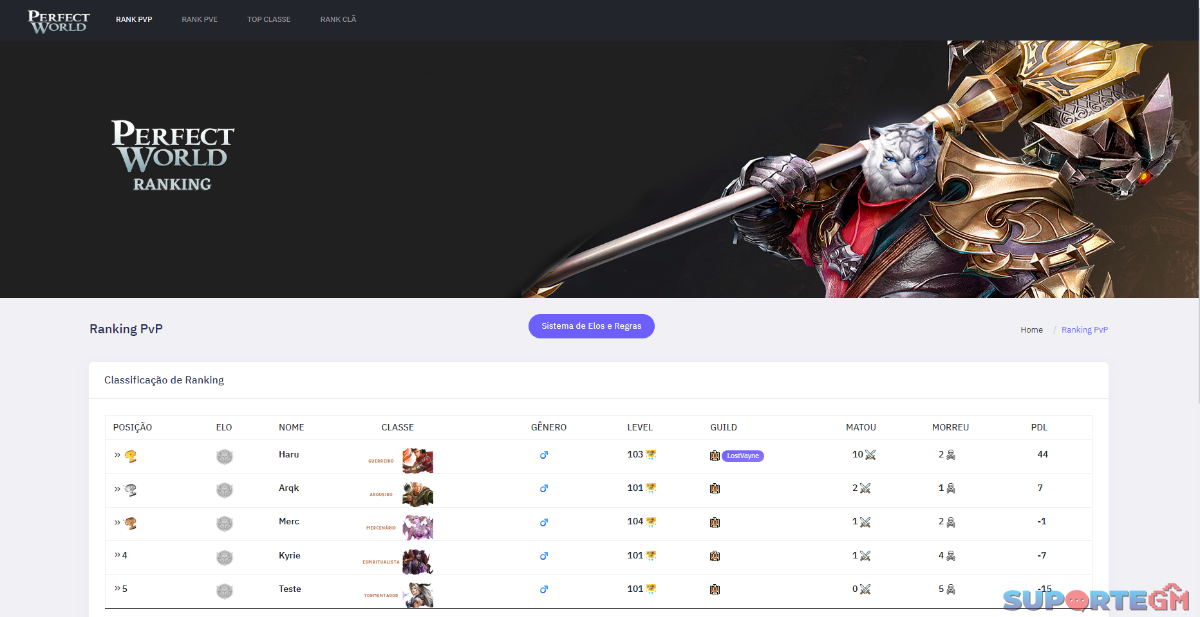
Task: Click the silver trophy in Arqk's row
Action: [130, 490]
